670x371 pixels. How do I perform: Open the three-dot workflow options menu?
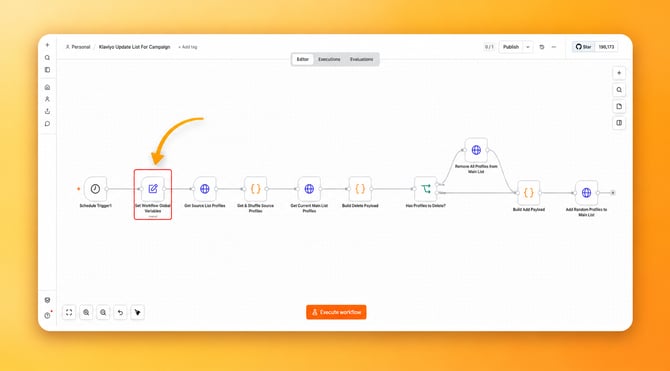click(554, 47)
